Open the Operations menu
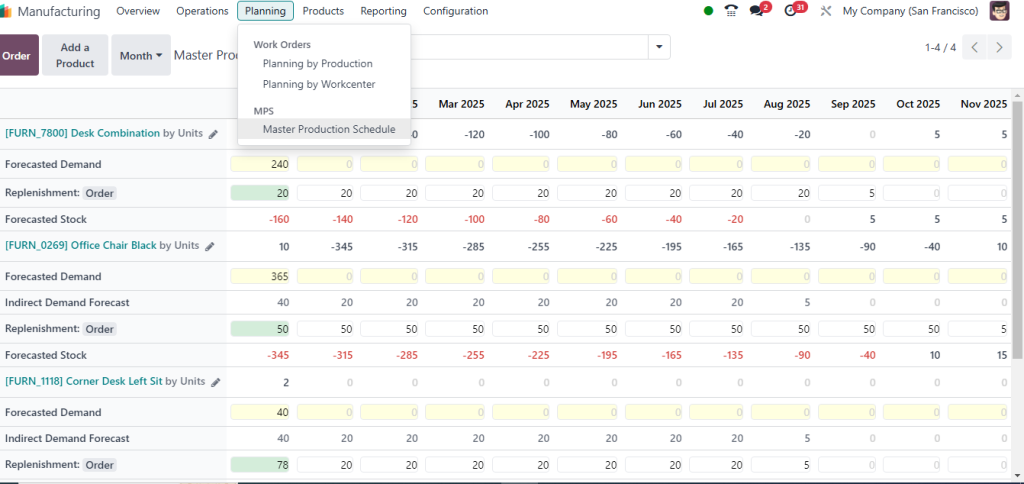The image size is (1024, 484). click(x=202, y=11)
